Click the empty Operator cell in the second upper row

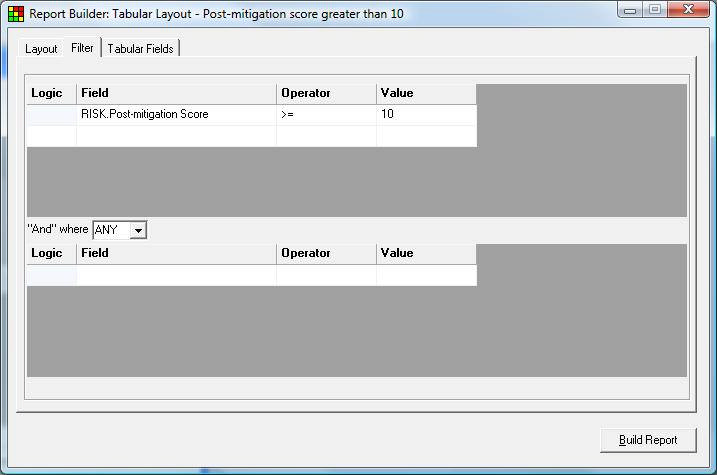pyautogui.click(x=326, y=136)
